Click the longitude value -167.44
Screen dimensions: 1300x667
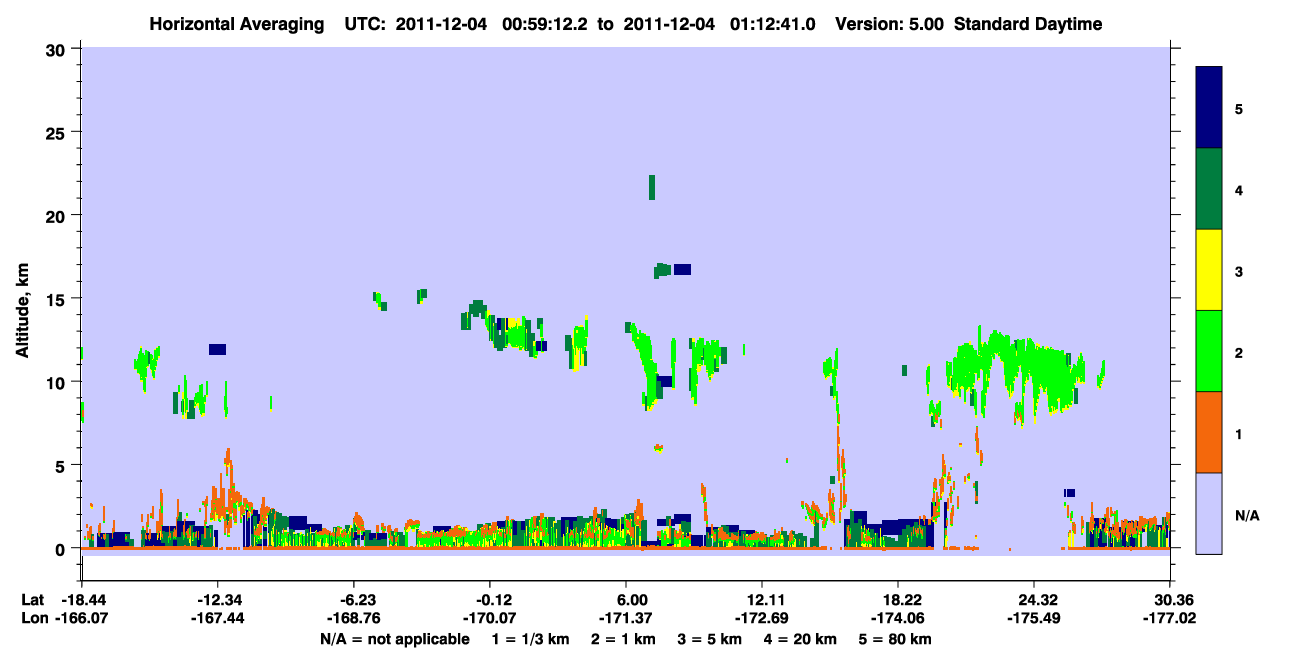tap(217, 618)
